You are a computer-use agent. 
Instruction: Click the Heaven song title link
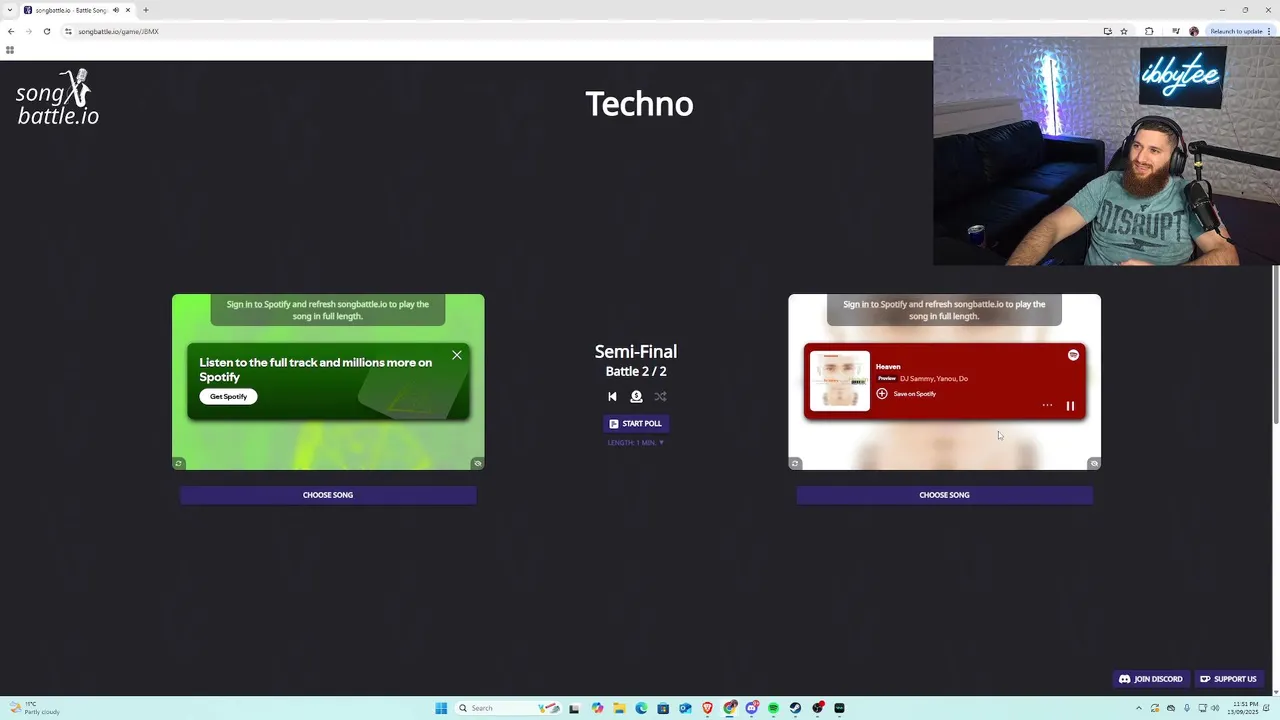(888, 367)
